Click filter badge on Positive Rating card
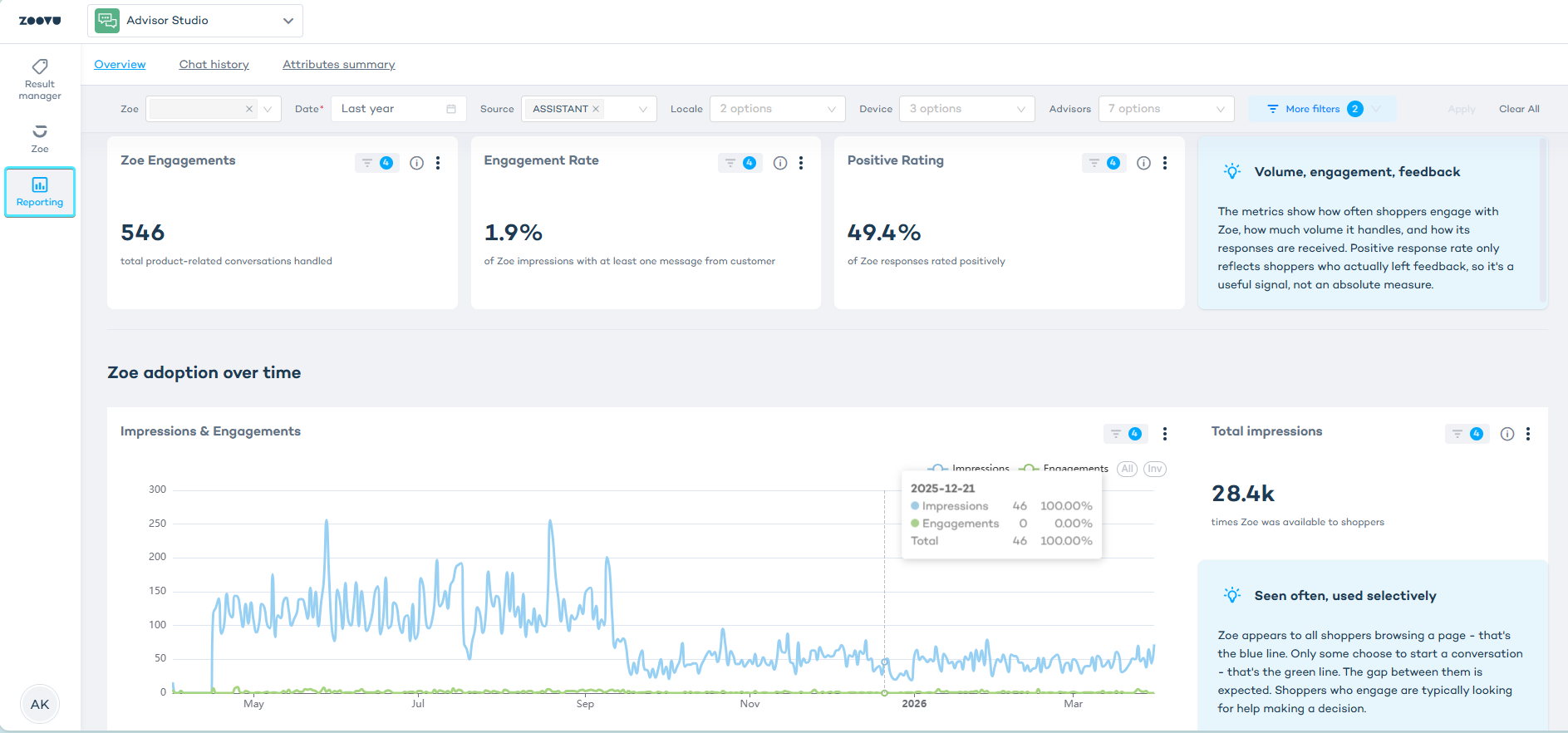This screenshot has width=1568, height=733. coord(1103,163)
